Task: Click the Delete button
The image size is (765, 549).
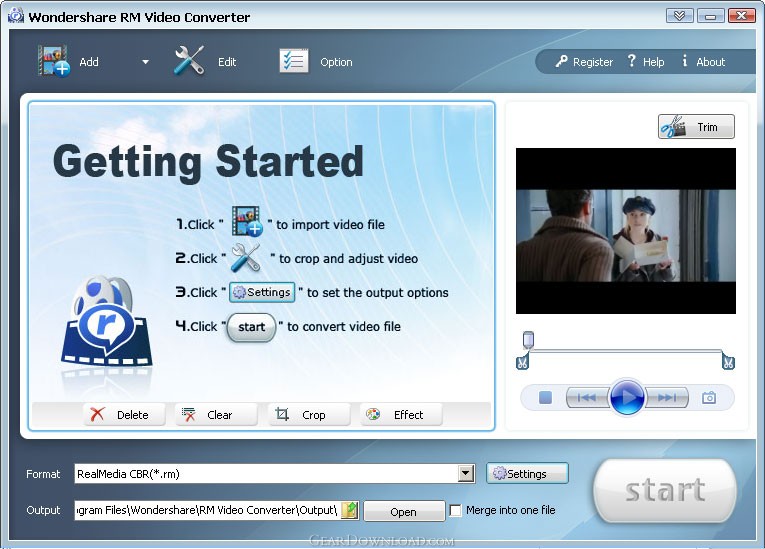Action: point(124,415)
